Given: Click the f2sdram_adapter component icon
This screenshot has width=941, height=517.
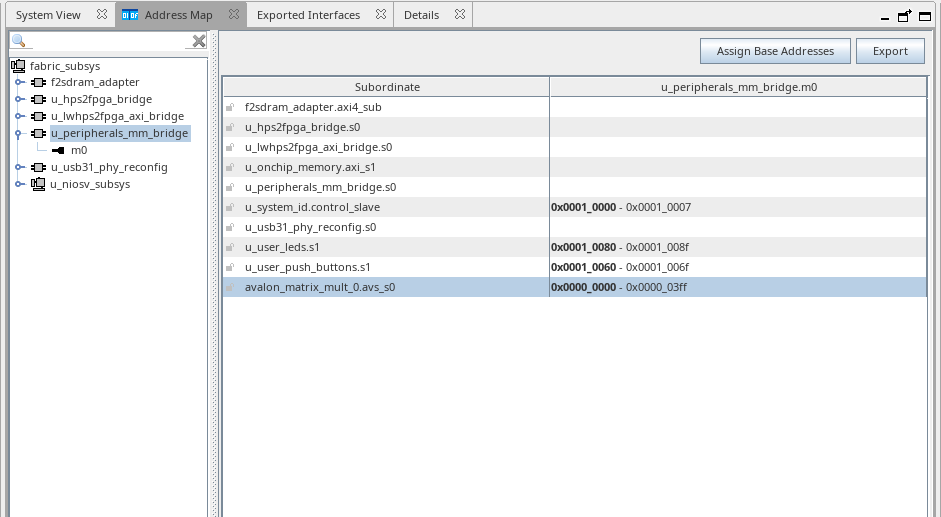Looking at the screenshot, I should tap(38, 82).
